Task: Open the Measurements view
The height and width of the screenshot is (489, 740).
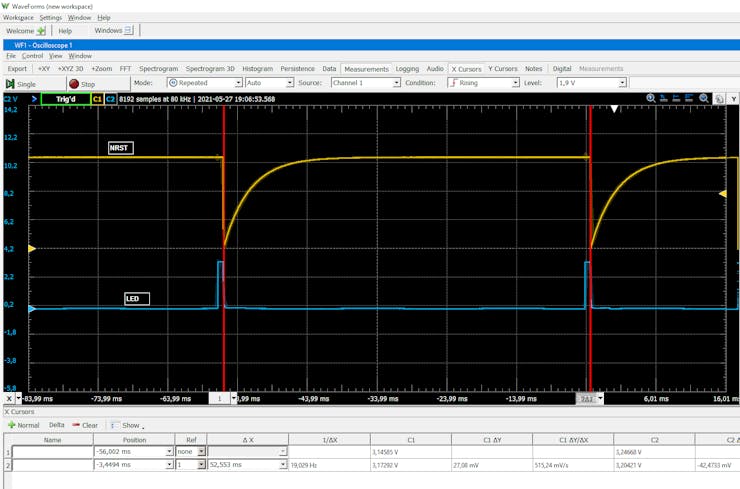Action: point(367,69)
